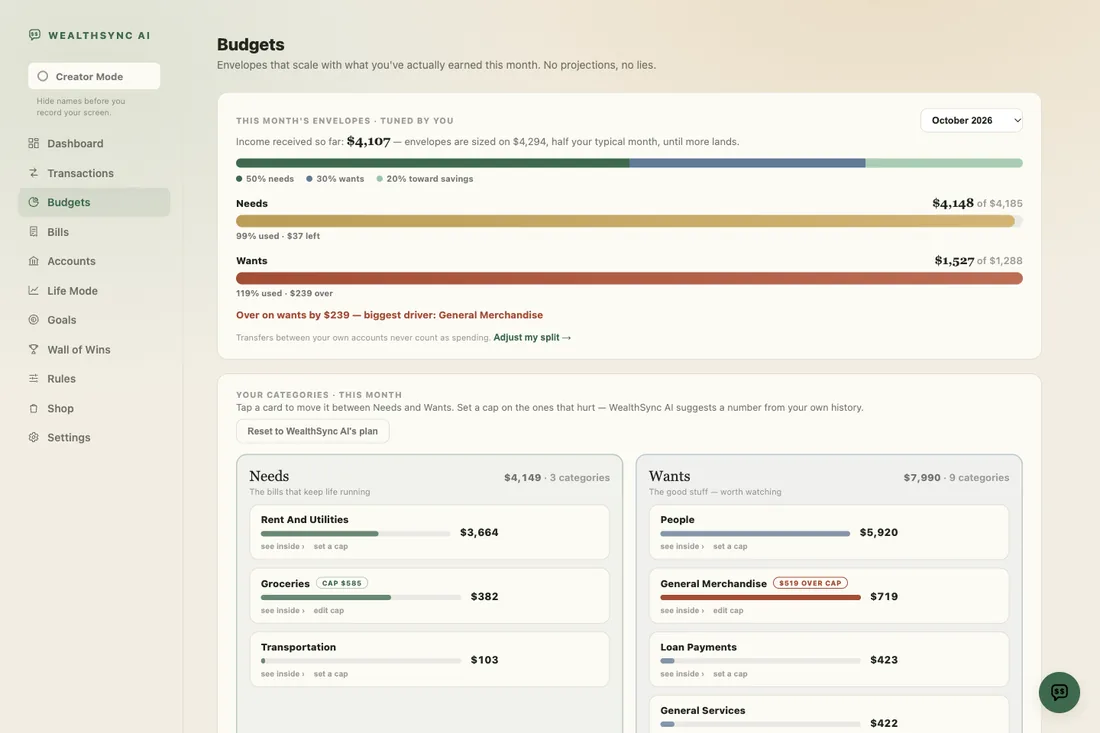Screen dimensions: 1100x733
Task: Click the Accounts bank icon
Action: coord(33,261)
